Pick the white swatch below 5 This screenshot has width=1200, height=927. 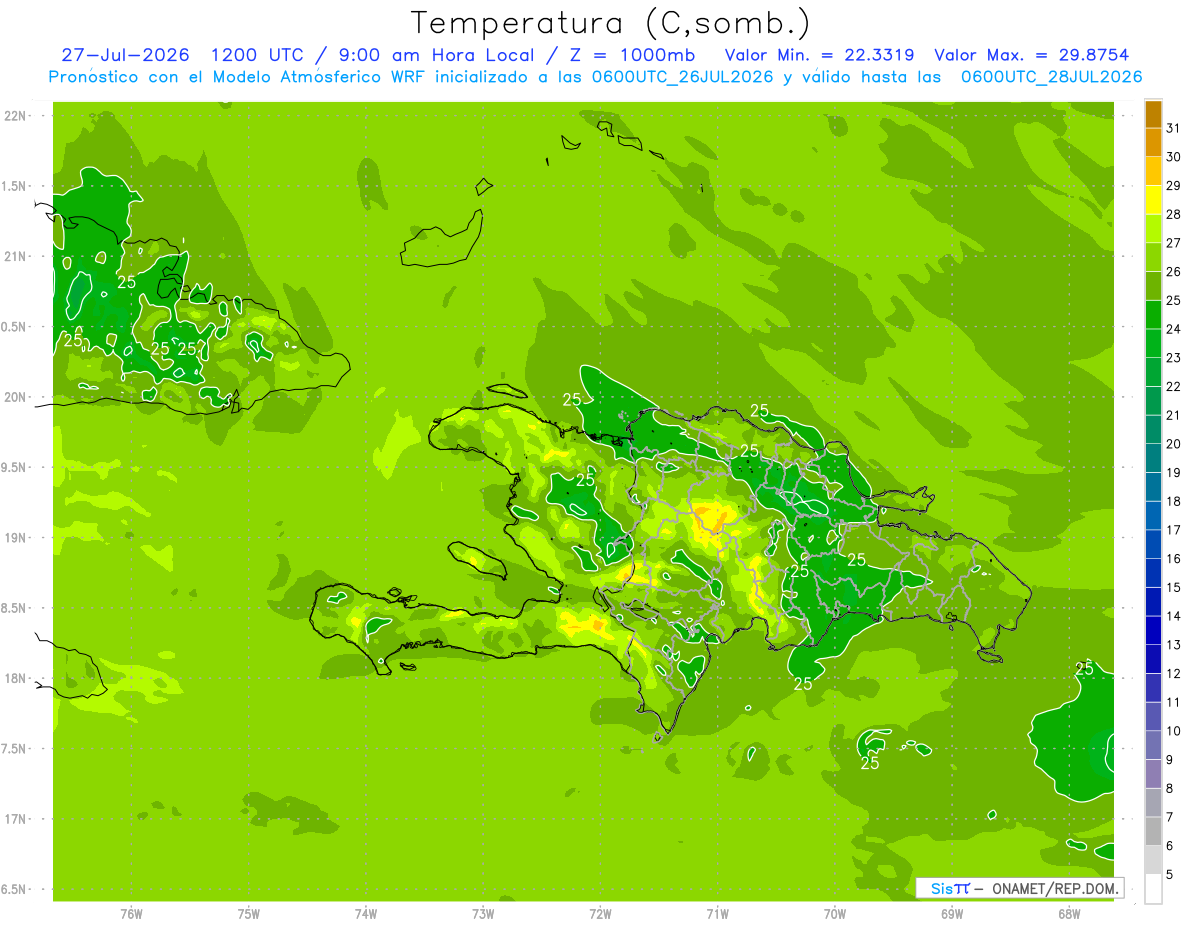(x=1153, y=889)
